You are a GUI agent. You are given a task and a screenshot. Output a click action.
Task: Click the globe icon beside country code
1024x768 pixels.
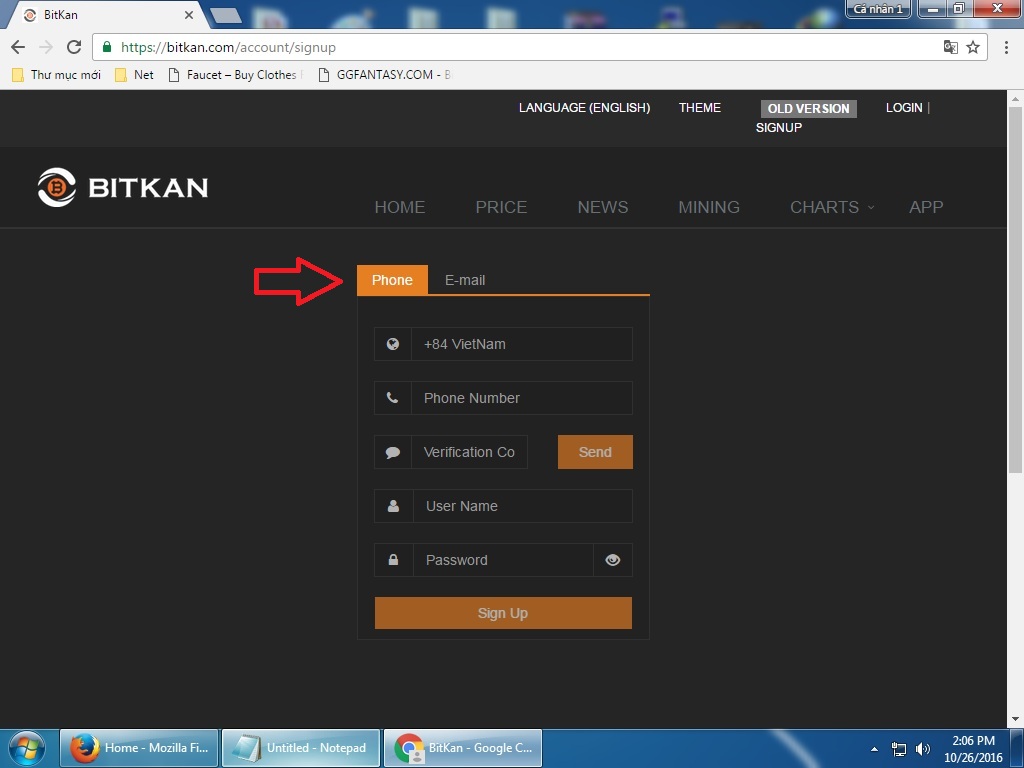pos(392,344)
